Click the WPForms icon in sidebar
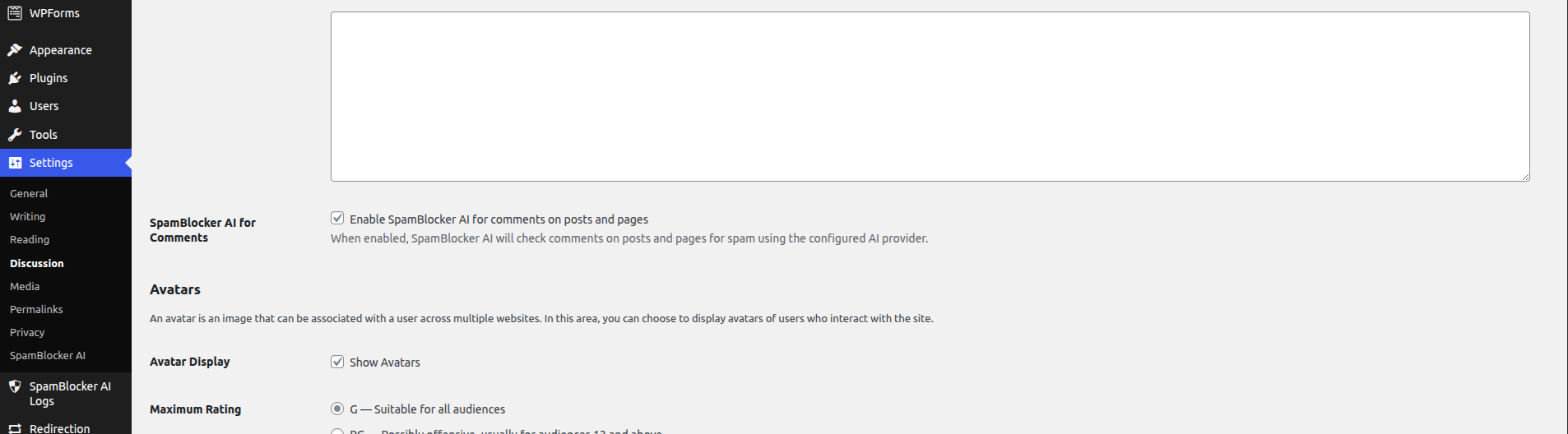Image resolution: width=1568 pixels, height=434 pixels. 15,13
